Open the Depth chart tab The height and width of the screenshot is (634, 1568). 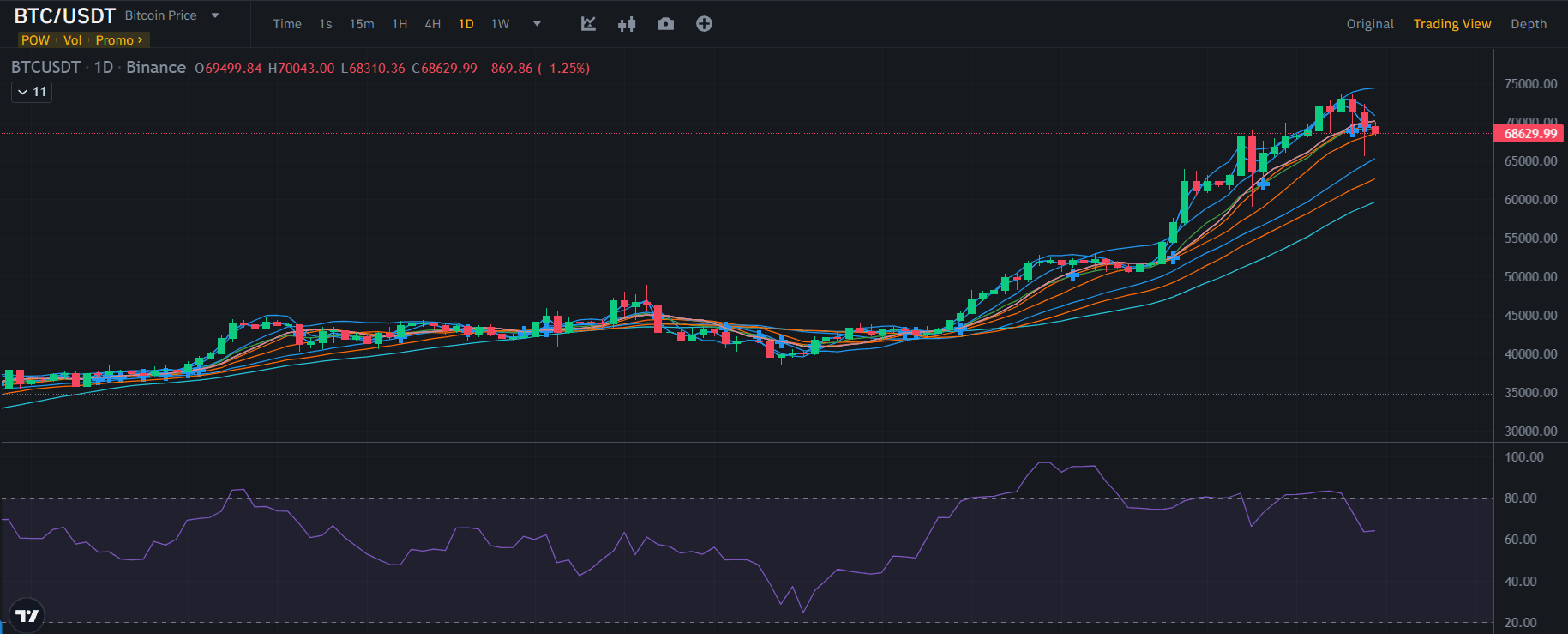[x=1528, y=24]
